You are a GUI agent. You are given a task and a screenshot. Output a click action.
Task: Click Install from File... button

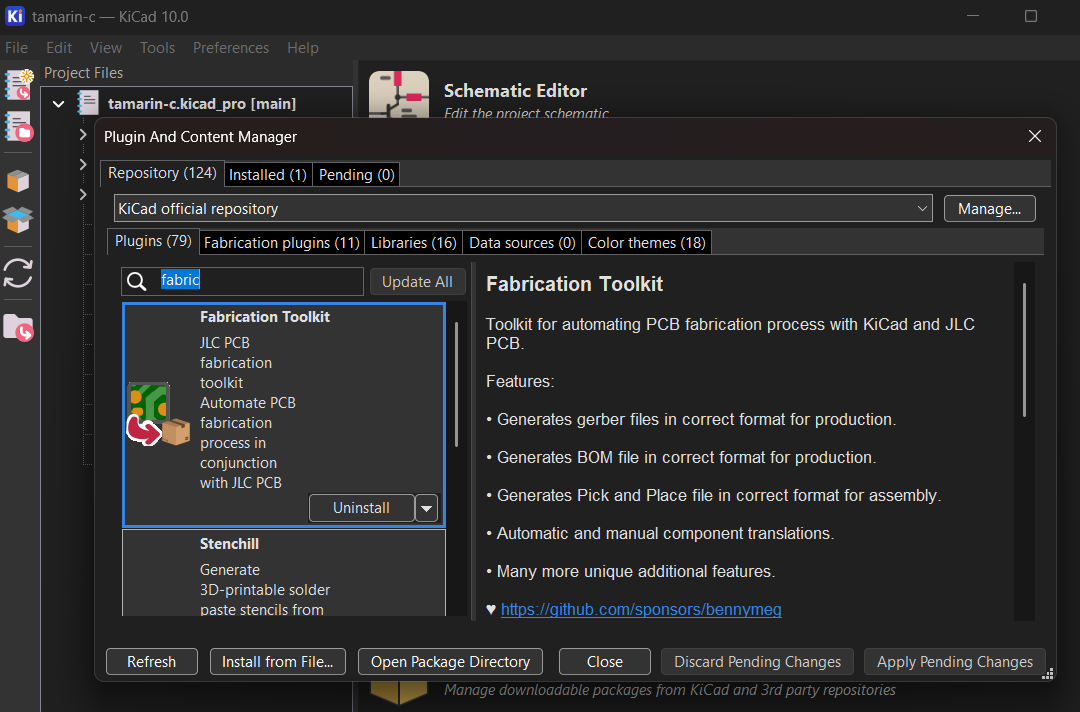[278, 662]
